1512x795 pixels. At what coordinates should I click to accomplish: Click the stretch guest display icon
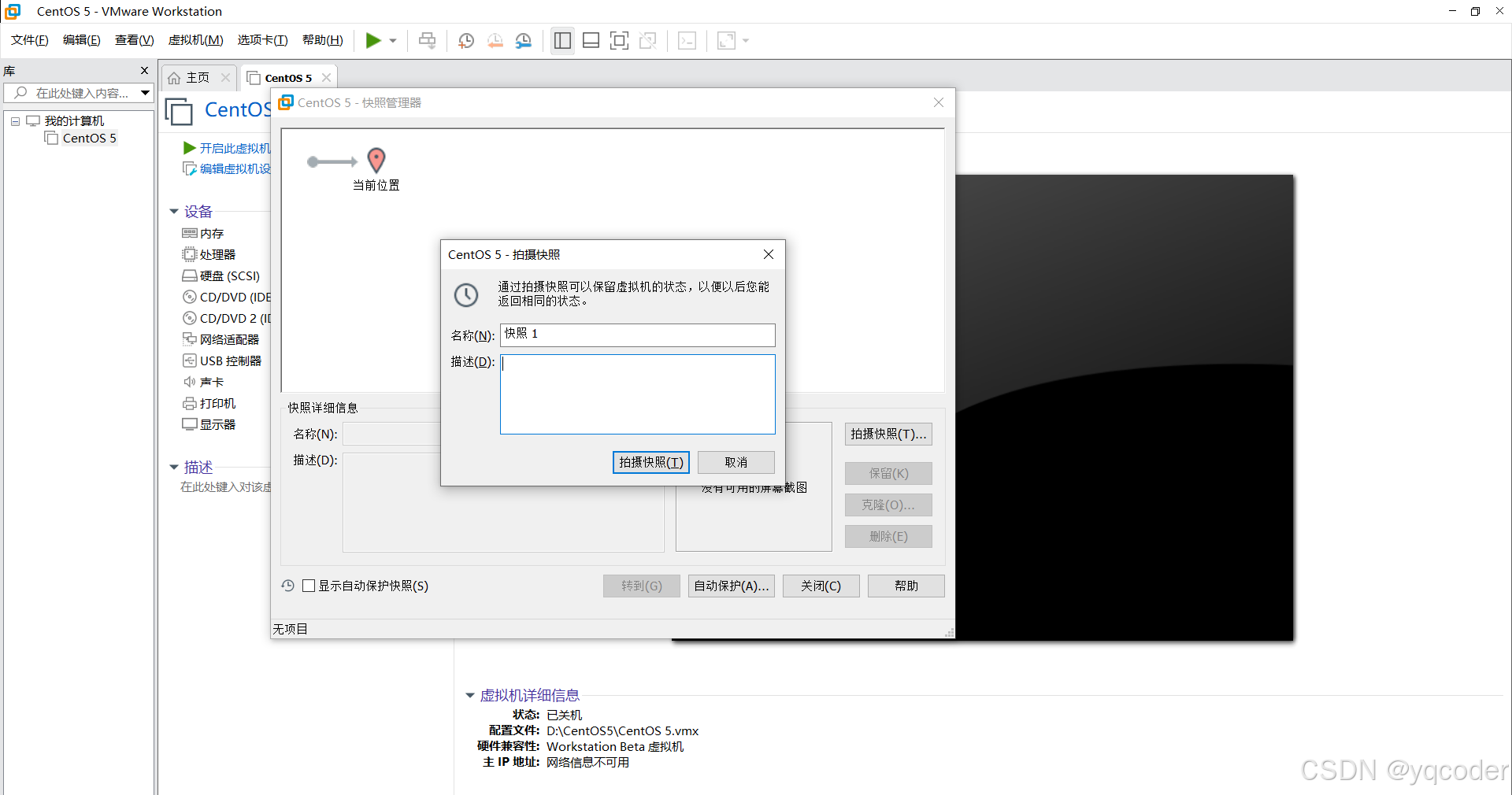tap(726, 40)
